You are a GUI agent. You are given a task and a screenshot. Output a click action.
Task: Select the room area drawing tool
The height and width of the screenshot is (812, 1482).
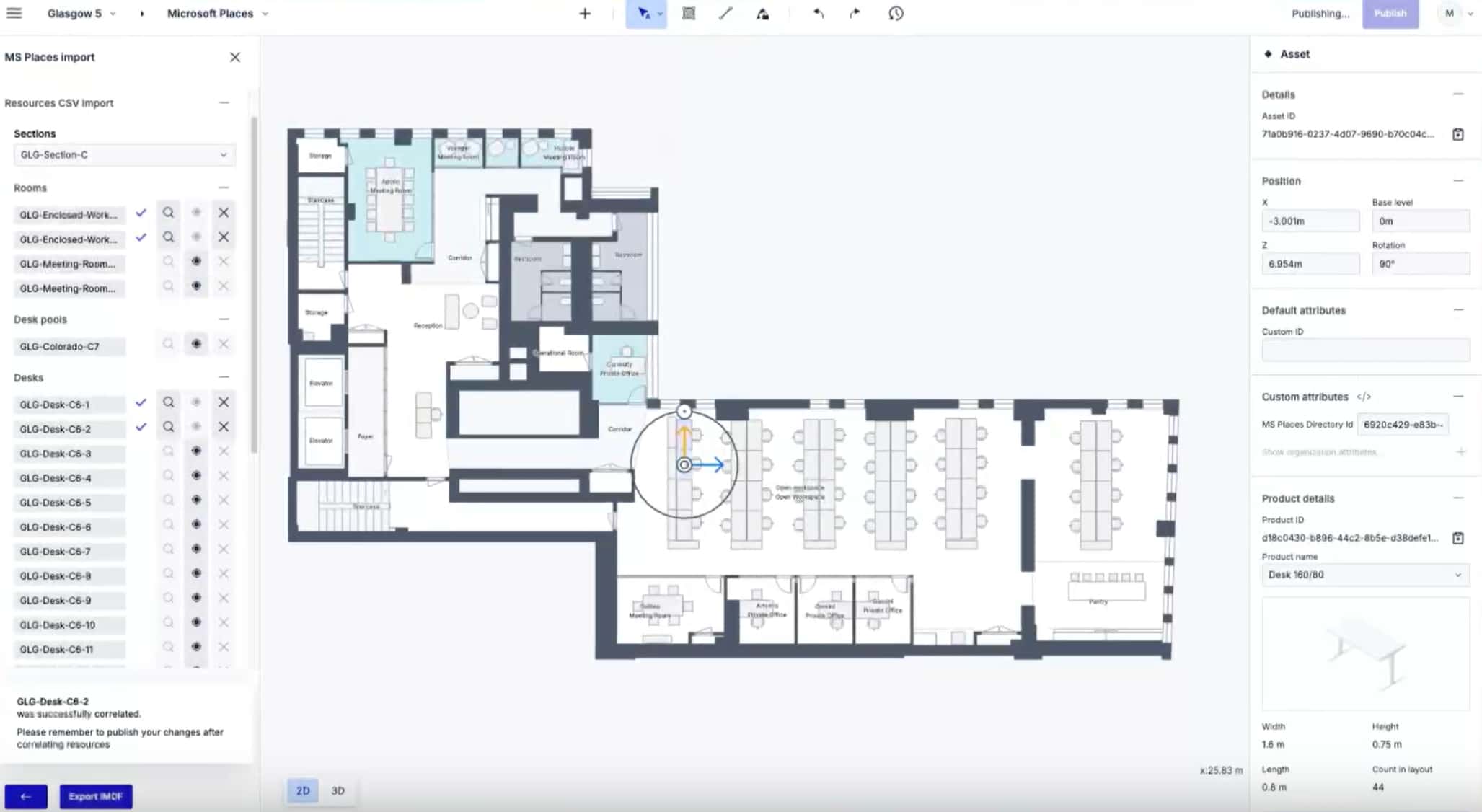click(x=689, y=14)
